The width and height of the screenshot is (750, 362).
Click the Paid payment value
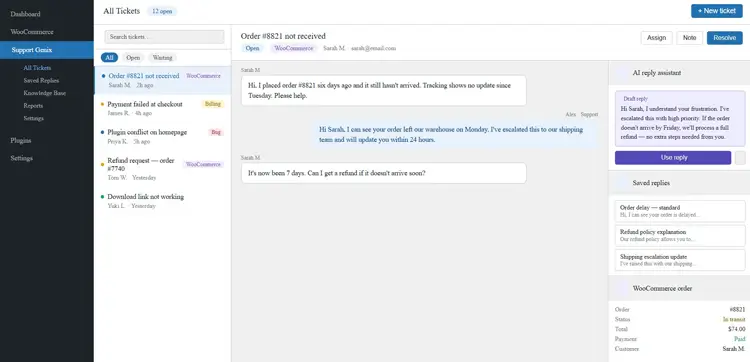740,339
